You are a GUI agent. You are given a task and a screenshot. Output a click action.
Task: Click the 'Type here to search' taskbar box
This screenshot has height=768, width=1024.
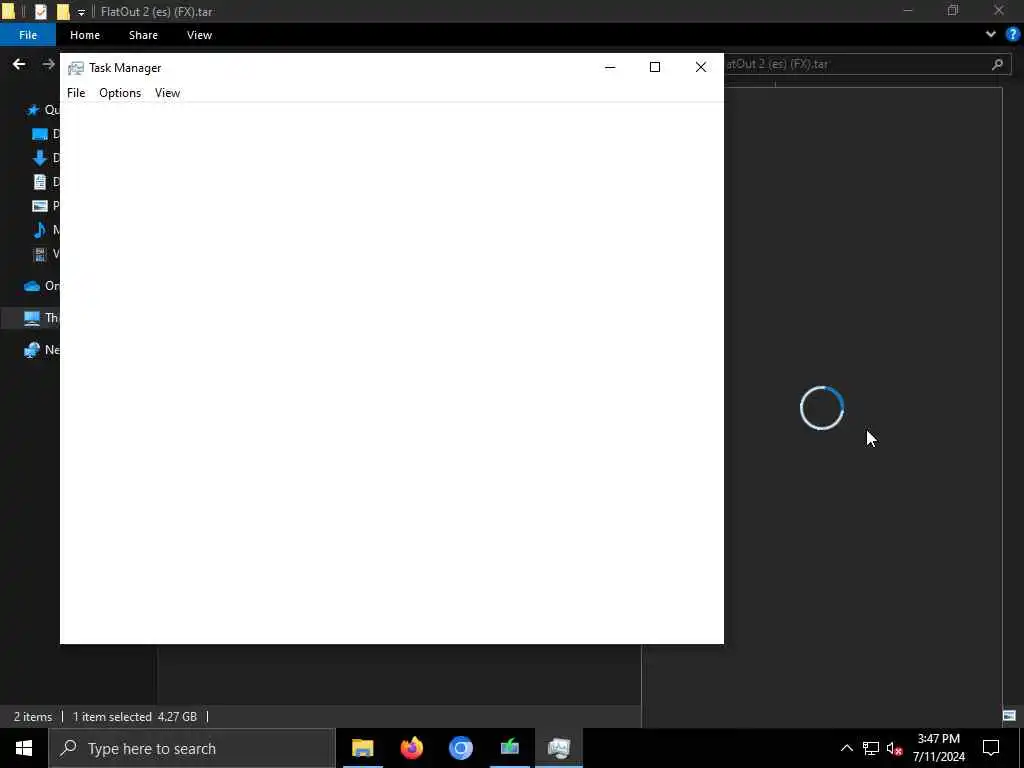[192, 748]
